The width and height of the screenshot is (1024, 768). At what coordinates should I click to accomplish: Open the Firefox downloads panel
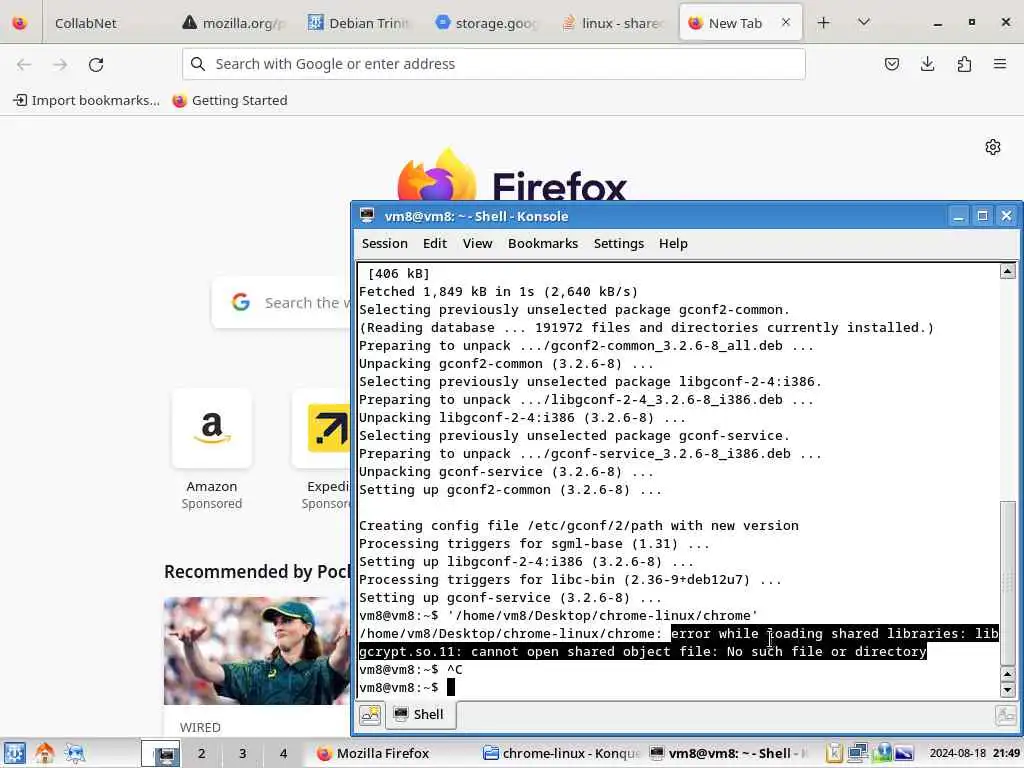click(927, 64)
